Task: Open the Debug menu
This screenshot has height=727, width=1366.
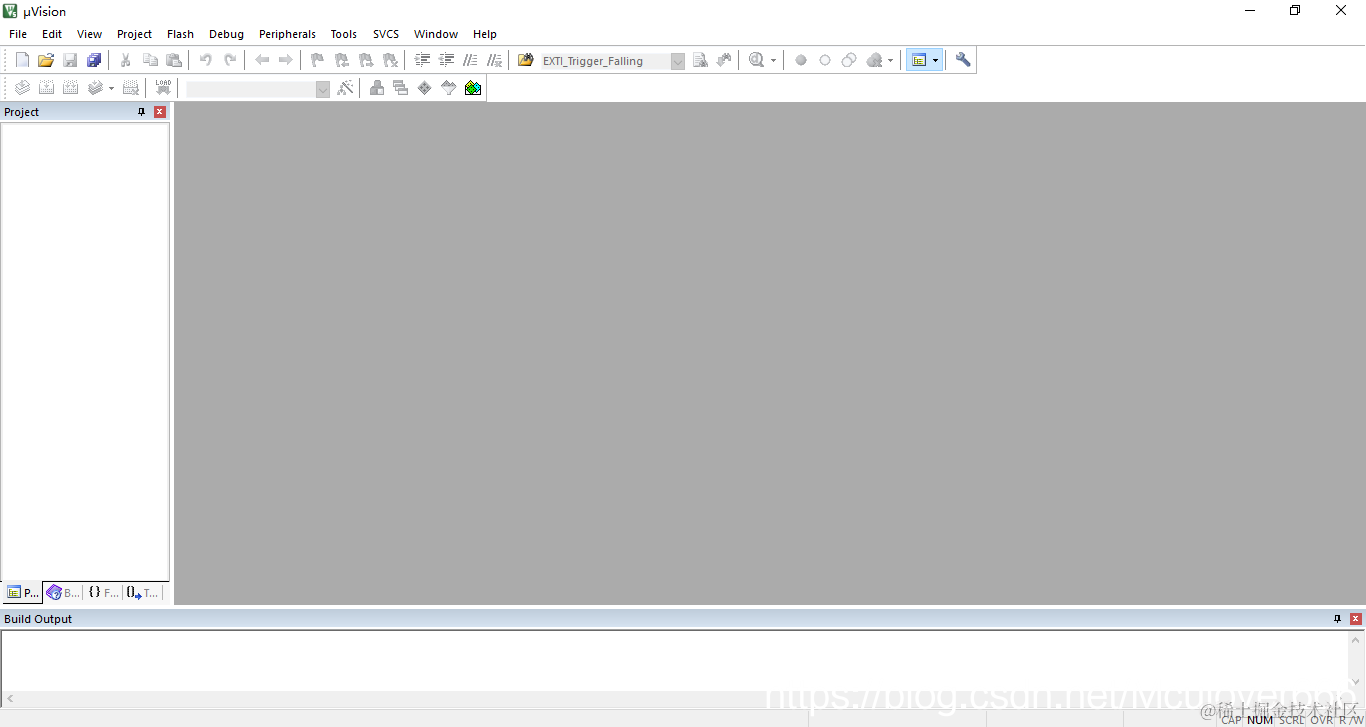Action: (x=227, y=34)
